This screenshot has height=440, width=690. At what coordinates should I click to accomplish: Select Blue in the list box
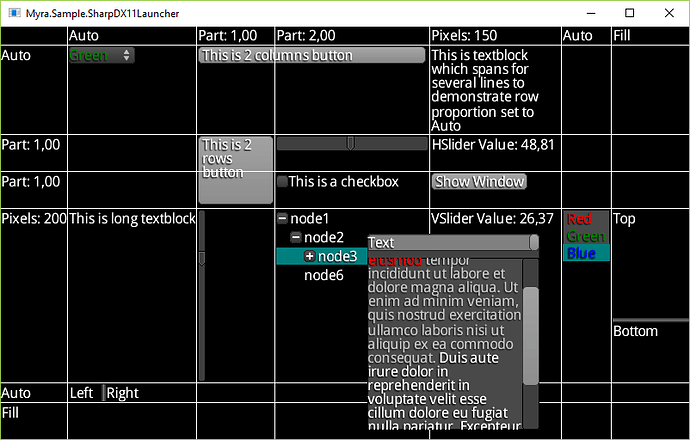coord(586,253)
